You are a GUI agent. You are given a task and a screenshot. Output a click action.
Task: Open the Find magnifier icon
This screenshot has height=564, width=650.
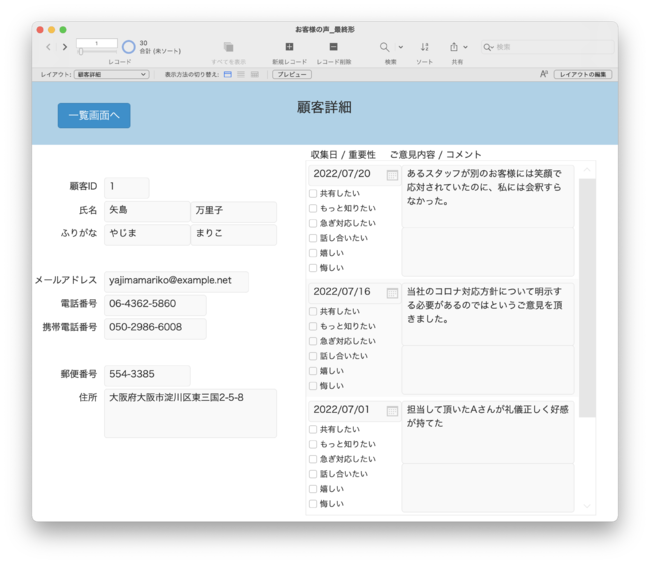384,47
